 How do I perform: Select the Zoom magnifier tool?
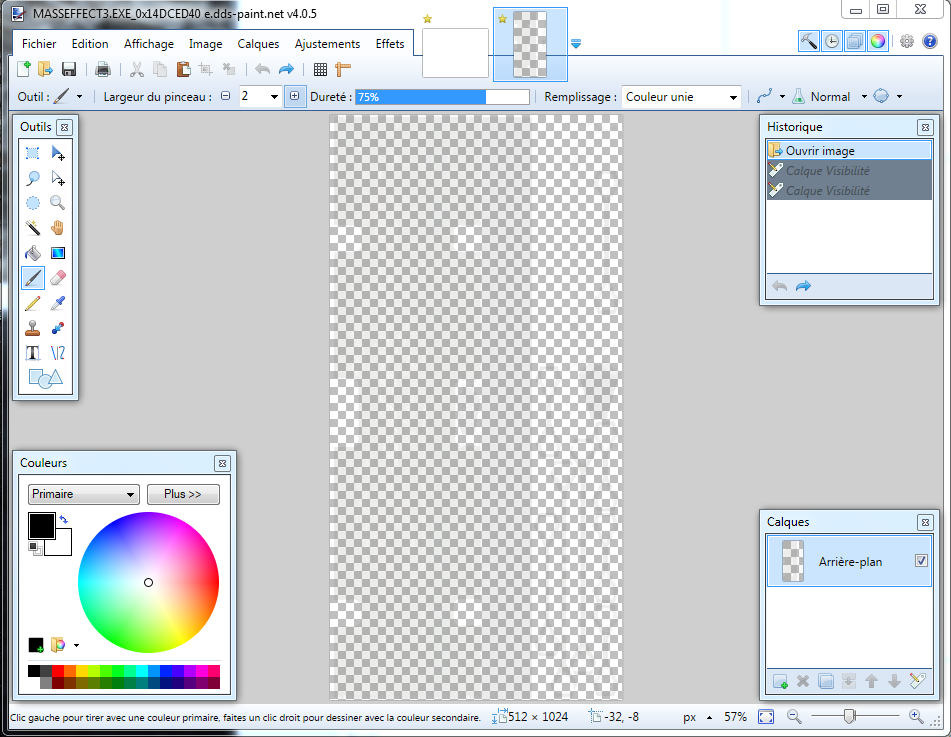(x=58, y=203)
